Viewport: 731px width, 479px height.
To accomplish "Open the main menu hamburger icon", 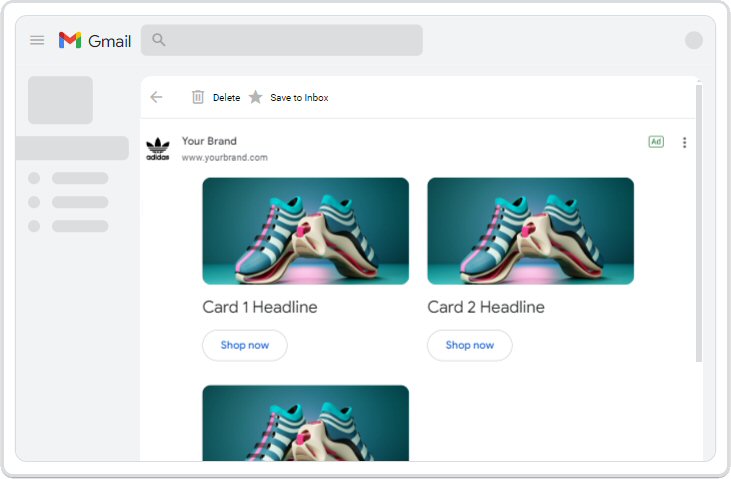I will click(x=37, y=40).
